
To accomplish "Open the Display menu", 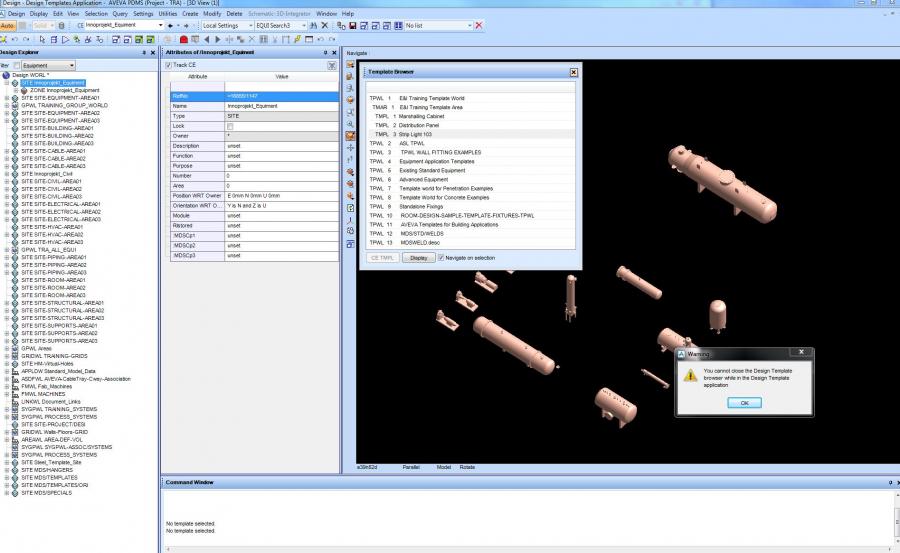I will coord(38,13).
